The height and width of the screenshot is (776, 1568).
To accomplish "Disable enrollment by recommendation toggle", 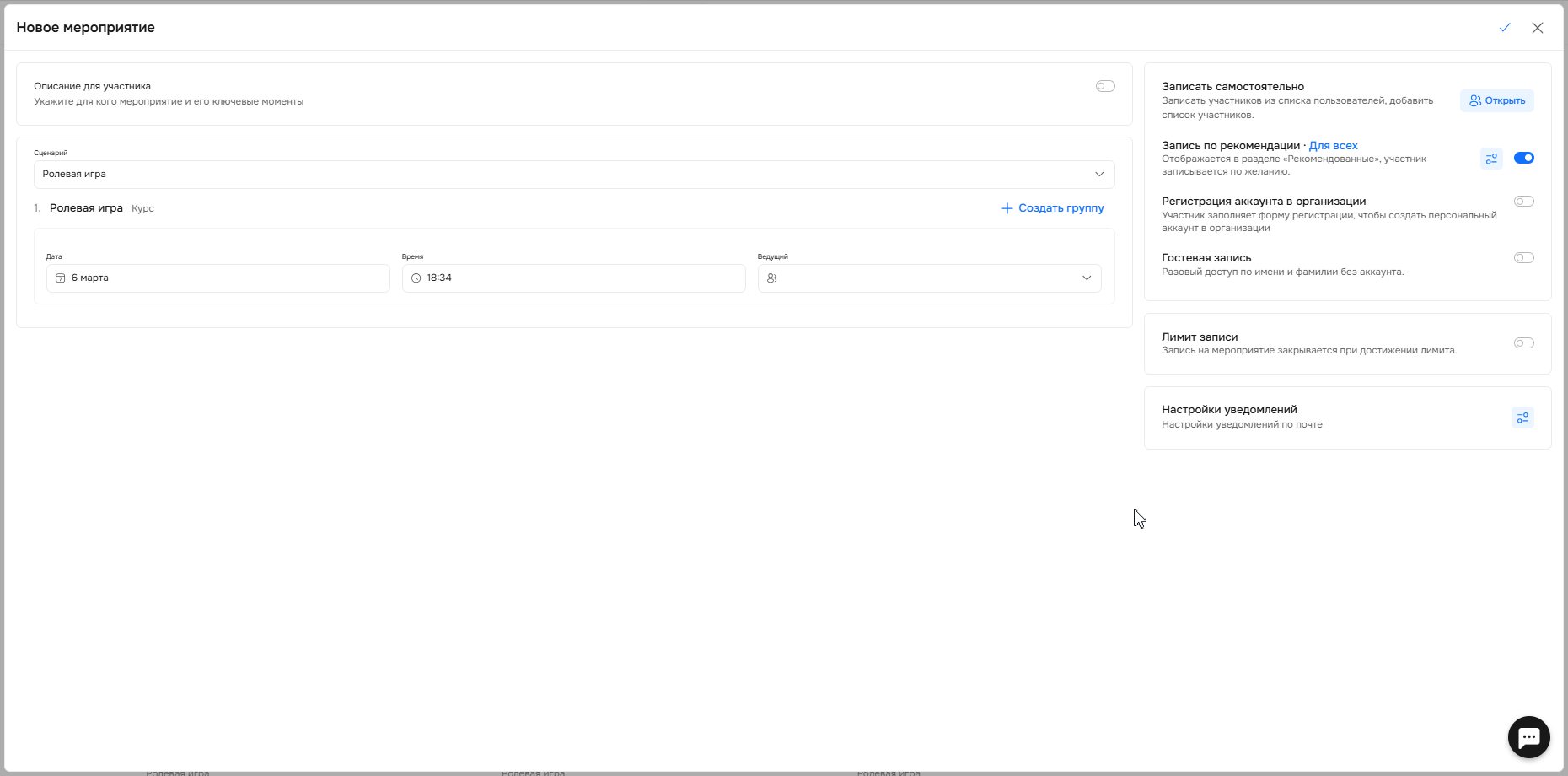I will click(1523, 158).
